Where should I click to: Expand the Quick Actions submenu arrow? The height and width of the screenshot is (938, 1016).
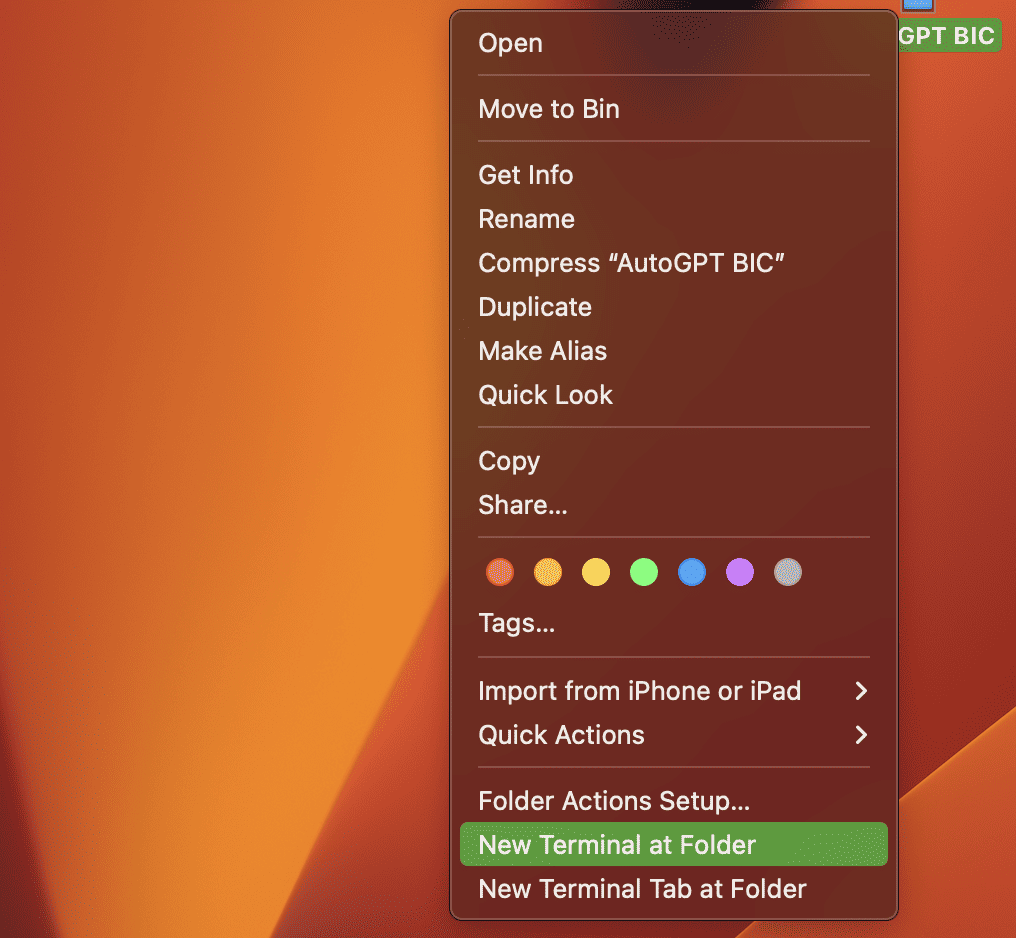point(860,735)
